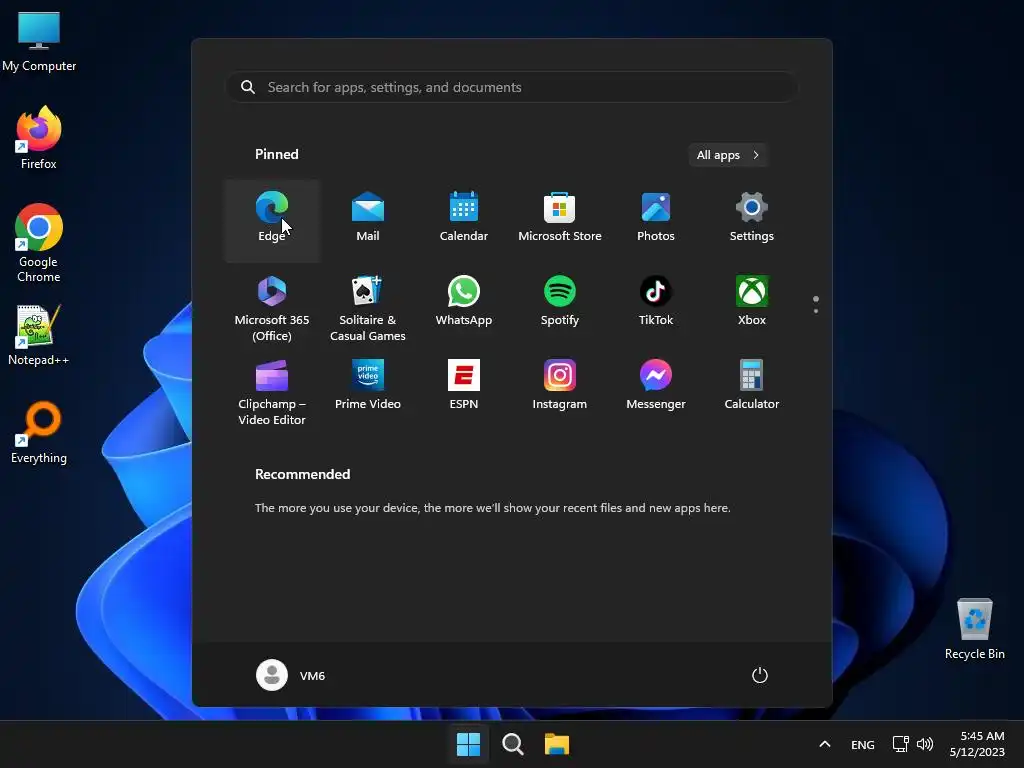Viewport: 1024px width, 768px height.
Task: Select the Everything search desktop shortcut
Action: point(39,432)
